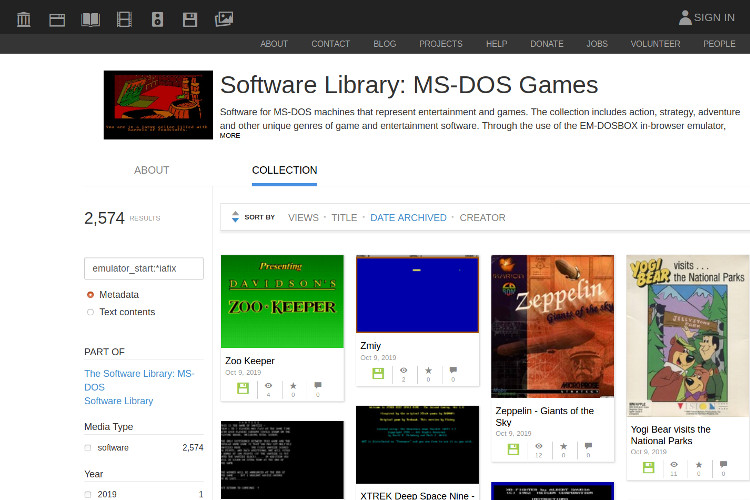Open the Software Library link in sidebar
This screenshot has height=500, width=750.
tap(119, 401)
